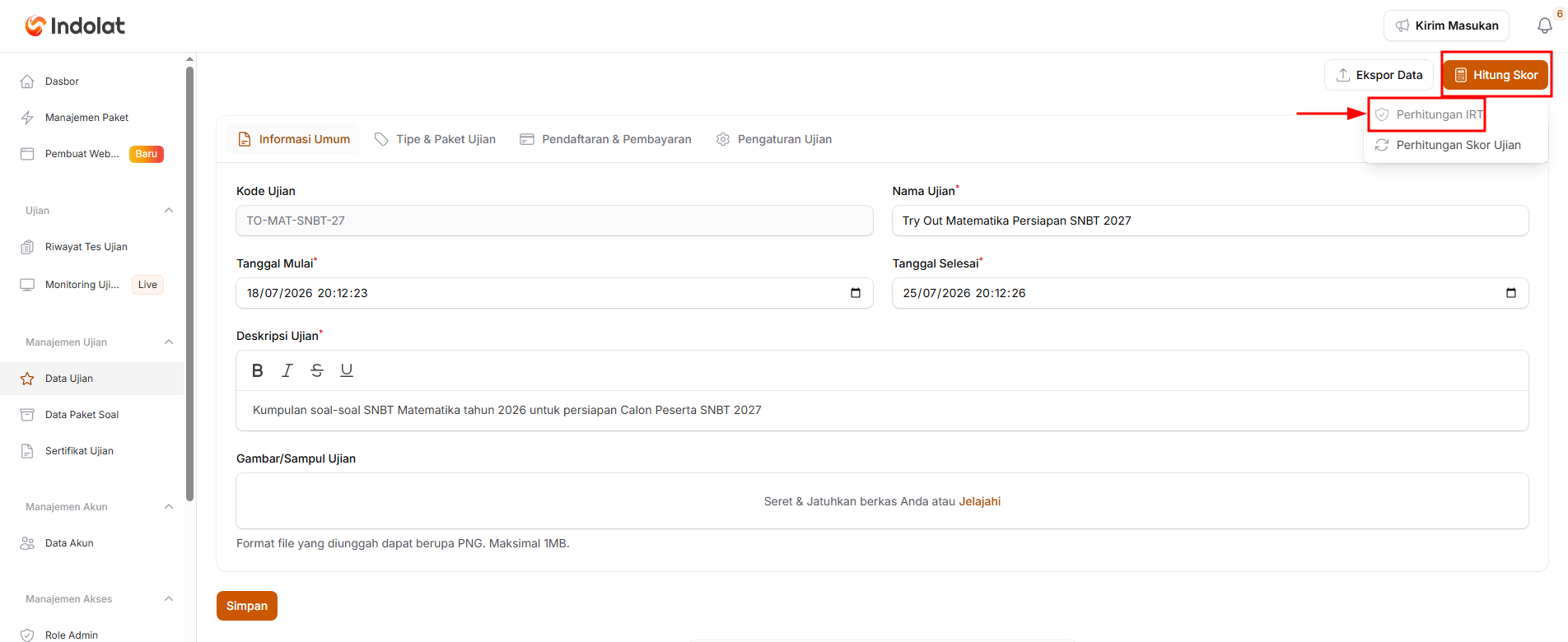This screenshot has height=642, width=1568.
Task: Toggle bold formatting in description editor
Action: coord(258,370)
